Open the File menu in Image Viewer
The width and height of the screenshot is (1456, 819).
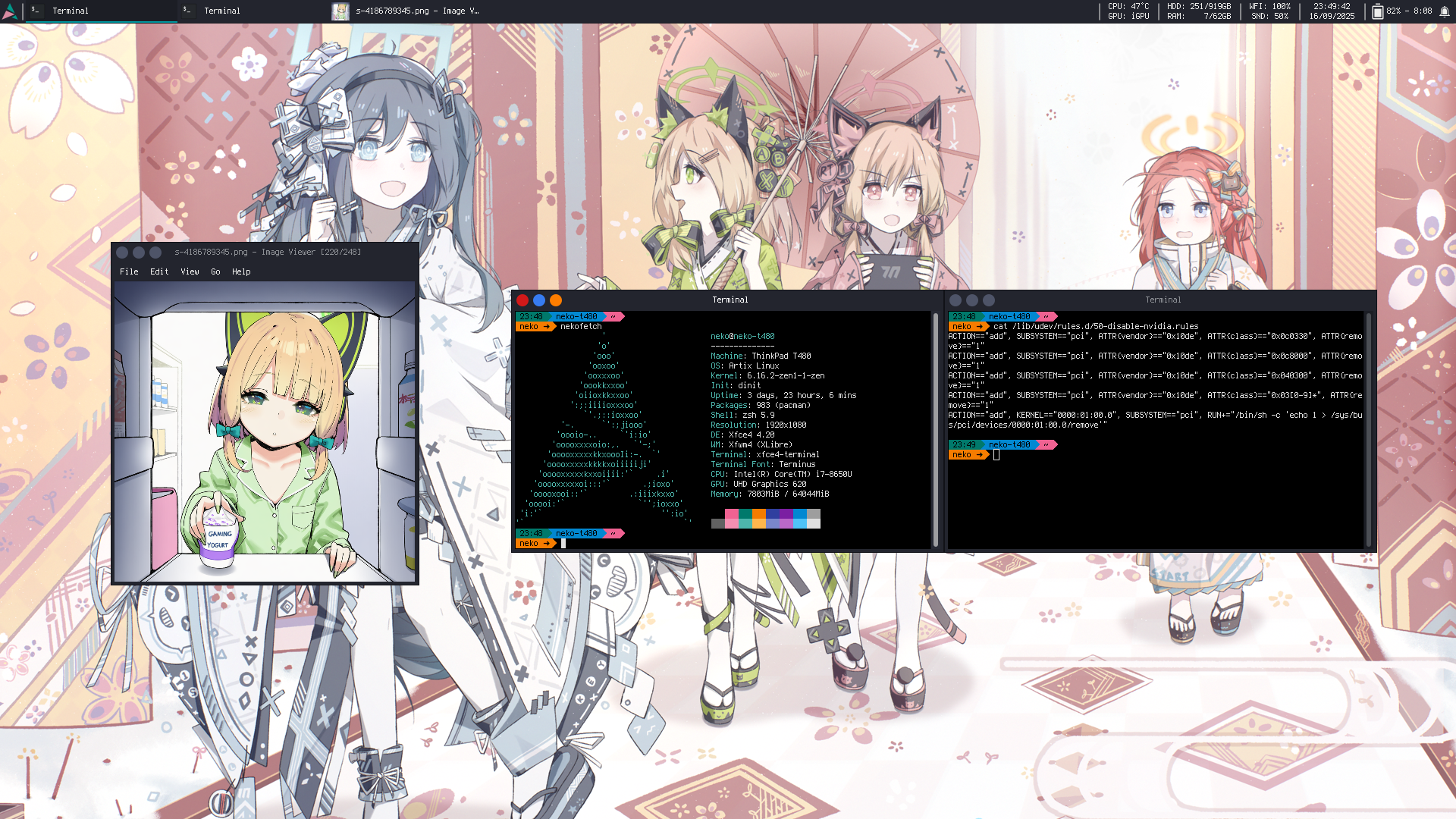click(x=129, y=271)
